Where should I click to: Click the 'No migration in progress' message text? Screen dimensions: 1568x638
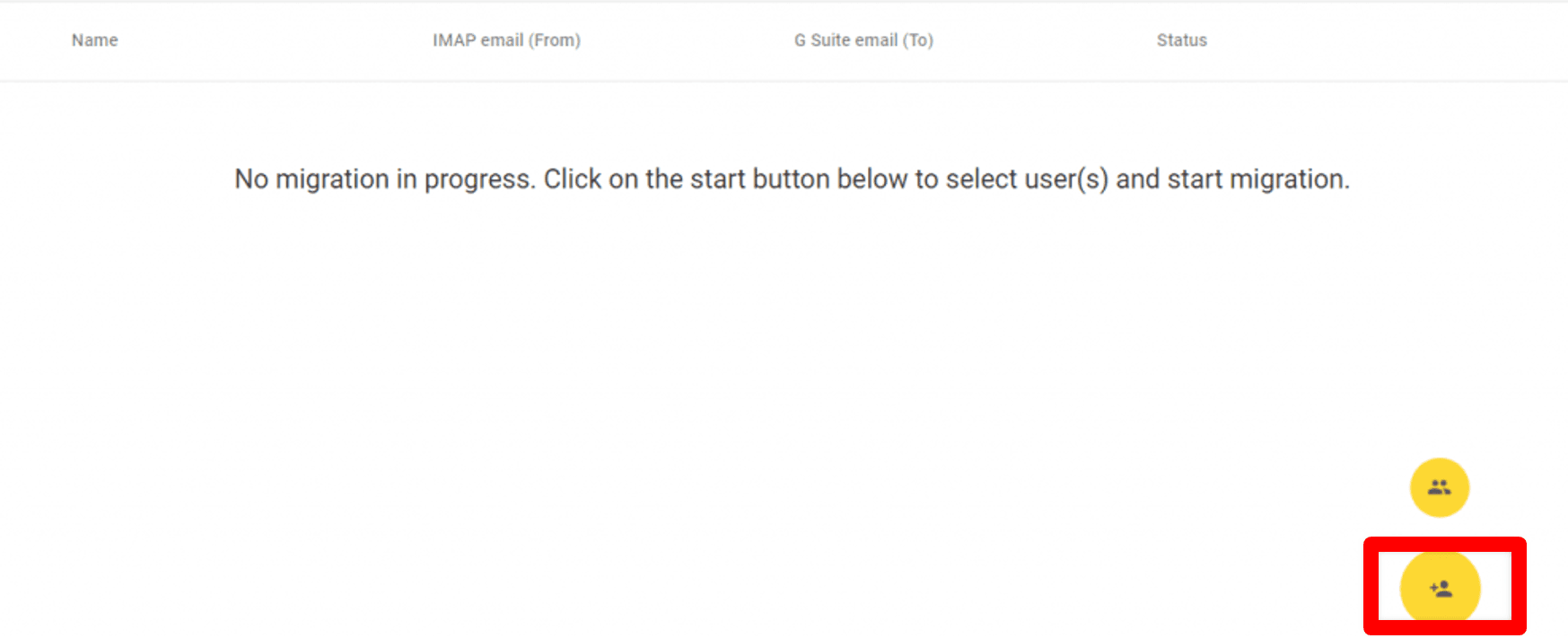790,179
